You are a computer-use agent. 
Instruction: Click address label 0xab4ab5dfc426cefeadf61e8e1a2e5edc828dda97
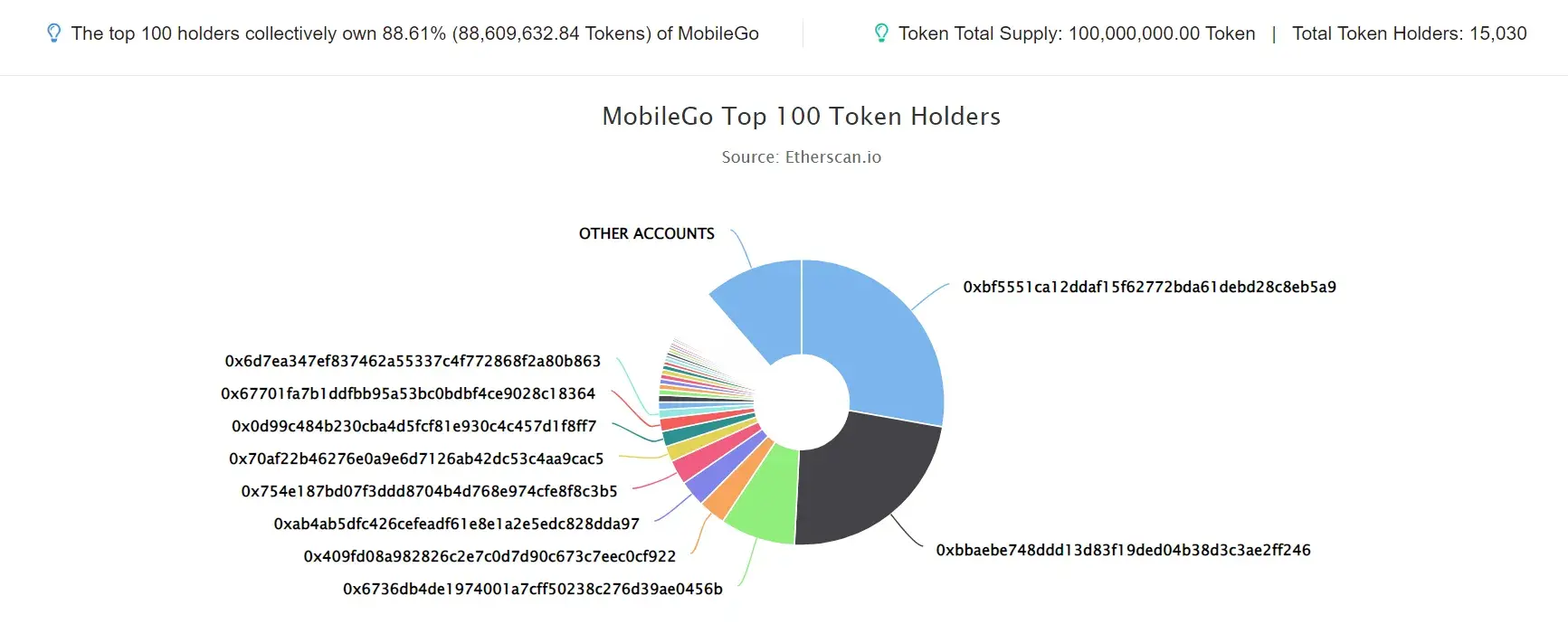pos(456,524)
